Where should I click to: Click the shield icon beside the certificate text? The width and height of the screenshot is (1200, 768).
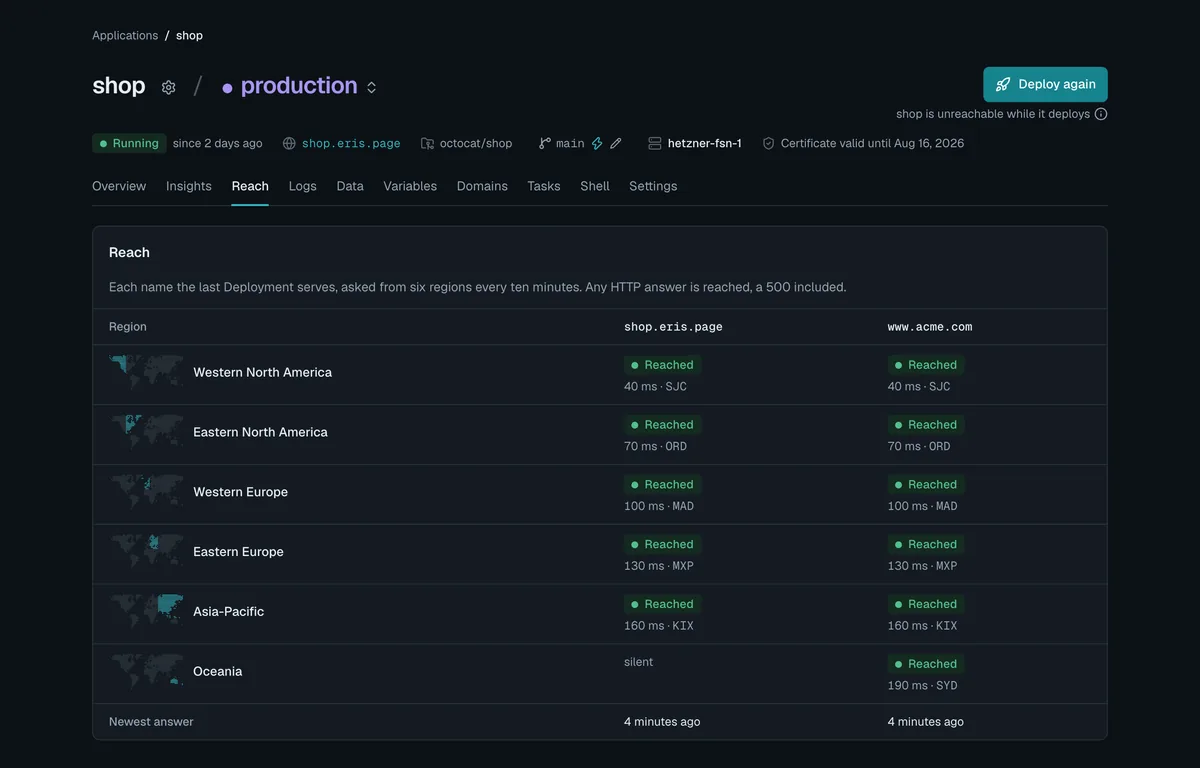[768, 143]
